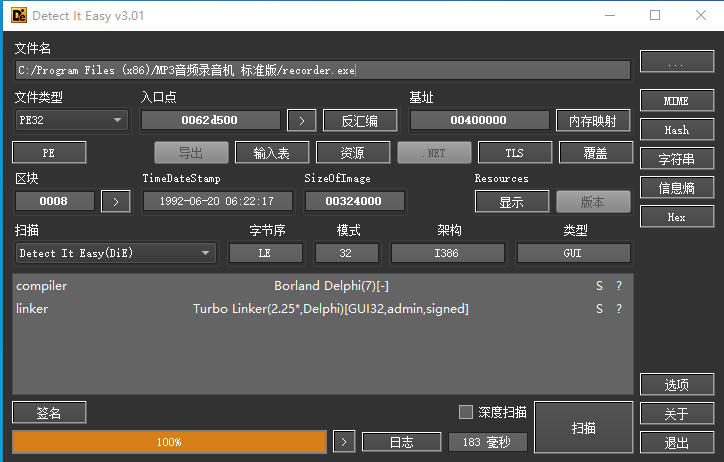Click the 覆盖 overlay button
Viewport: 724px width, 462px height.
tap(596, 153)
